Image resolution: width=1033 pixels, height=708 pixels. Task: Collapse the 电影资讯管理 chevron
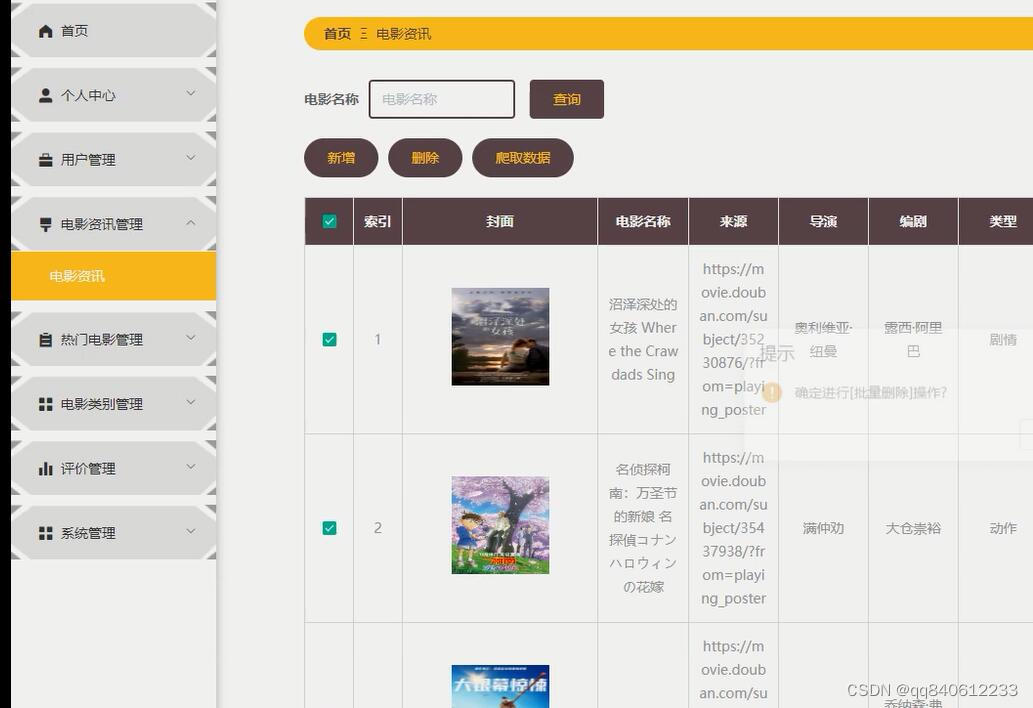click(x=190, y=223)
